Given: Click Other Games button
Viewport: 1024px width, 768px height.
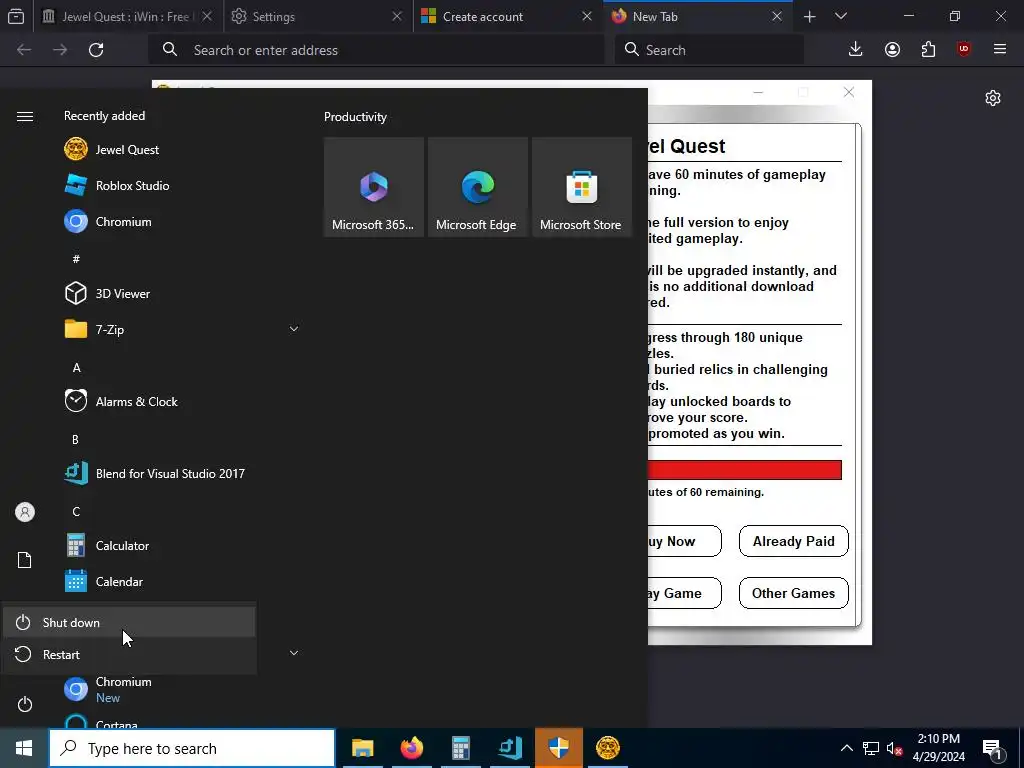Looking at the screenshot, I should coord(793,593).
